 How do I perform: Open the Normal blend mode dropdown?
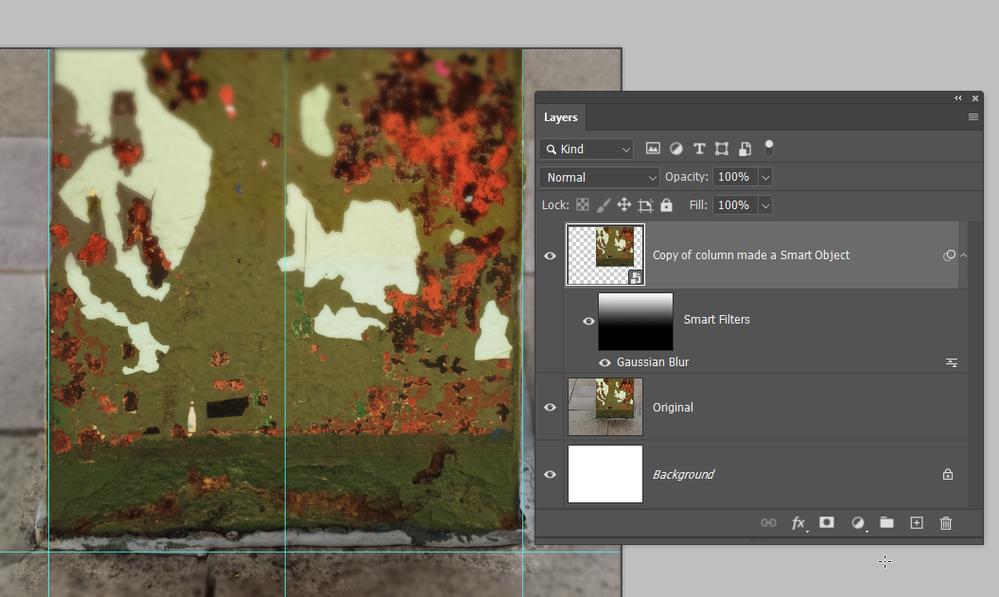[599, 177]
